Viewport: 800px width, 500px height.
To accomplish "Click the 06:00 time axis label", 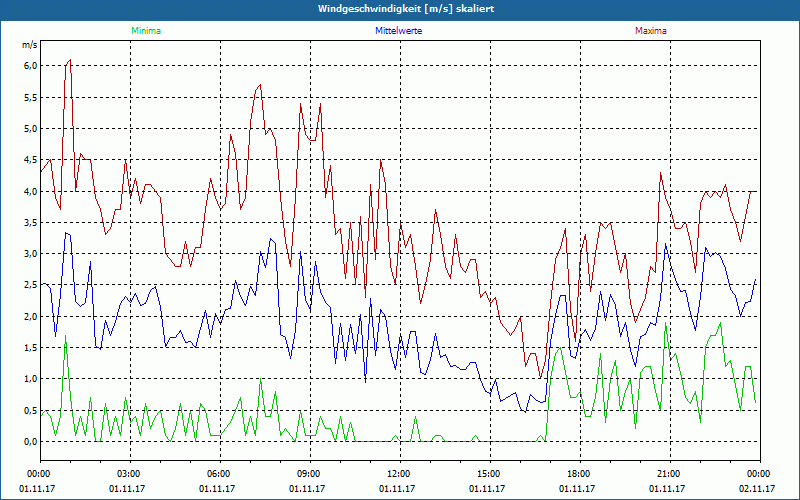I will 220,474.
